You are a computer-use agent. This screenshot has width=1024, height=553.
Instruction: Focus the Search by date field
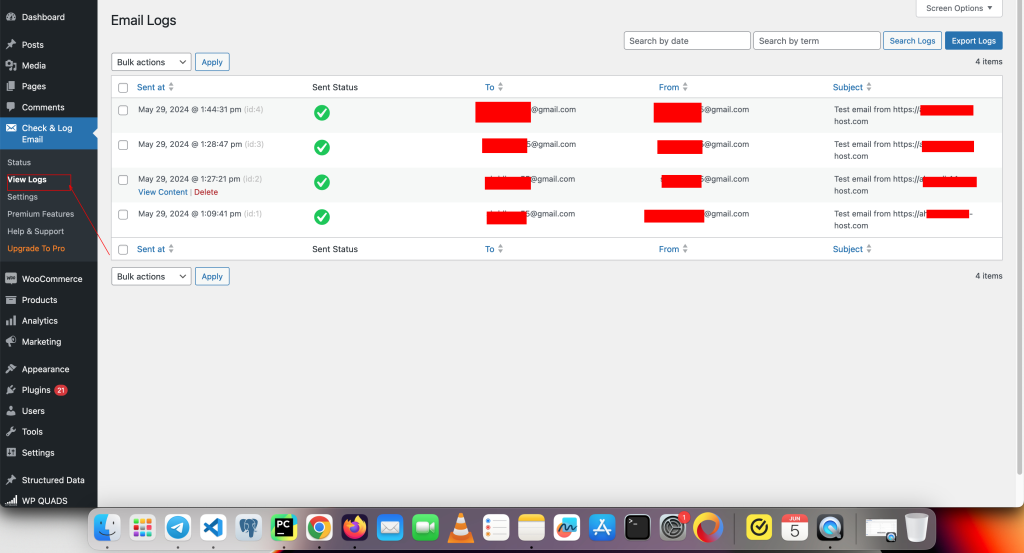pyautogui.click(x=687, y=40)
